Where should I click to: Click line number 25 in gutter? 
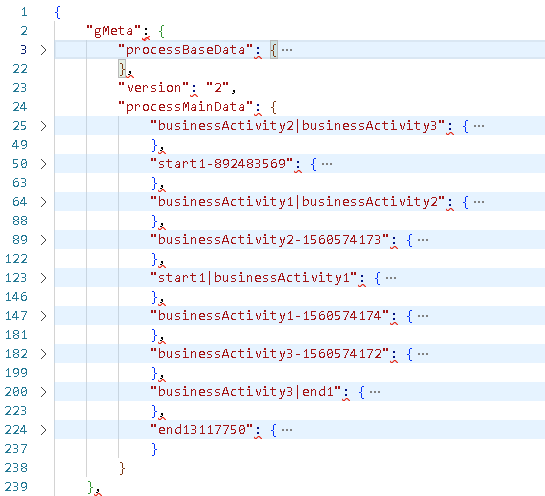pos(20,126)
